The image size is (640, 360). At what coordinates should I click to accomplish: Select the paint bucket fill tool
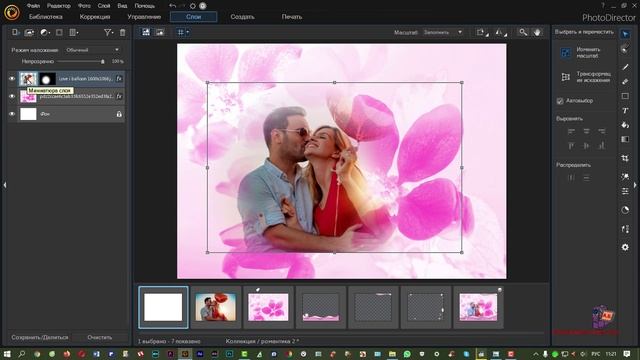[x=625, y=125]
